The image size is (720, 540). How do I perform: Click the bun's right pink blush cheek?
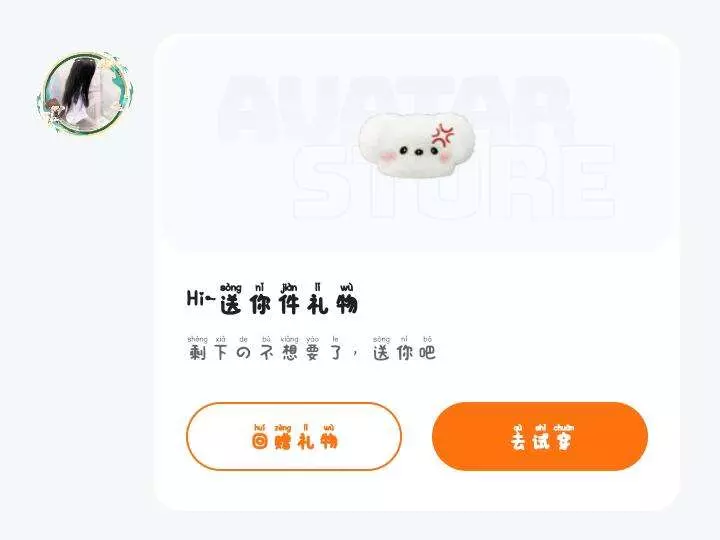pyautogui.click(x=445, y=158)
